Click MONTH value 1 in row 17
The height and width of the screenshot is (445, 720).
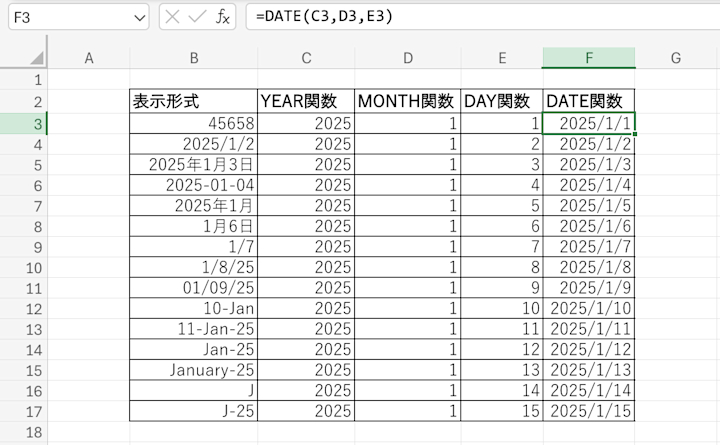(x=407, y=411)
